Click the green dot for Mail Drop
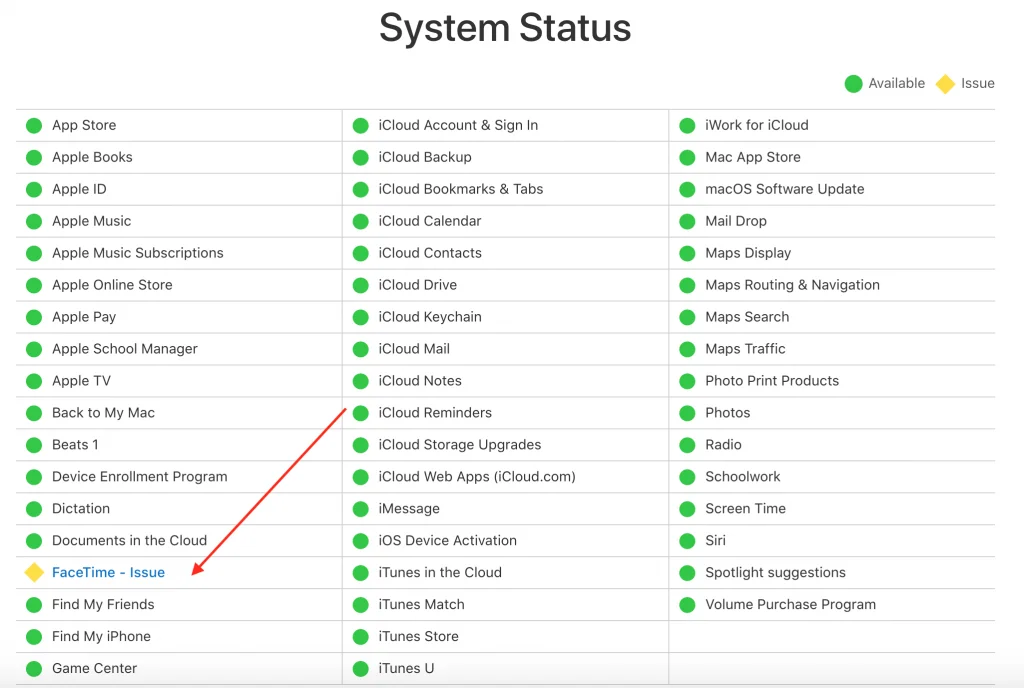The height and width of the screenshot is (688, 1024). pyautogui.click(x=687, y=221)
